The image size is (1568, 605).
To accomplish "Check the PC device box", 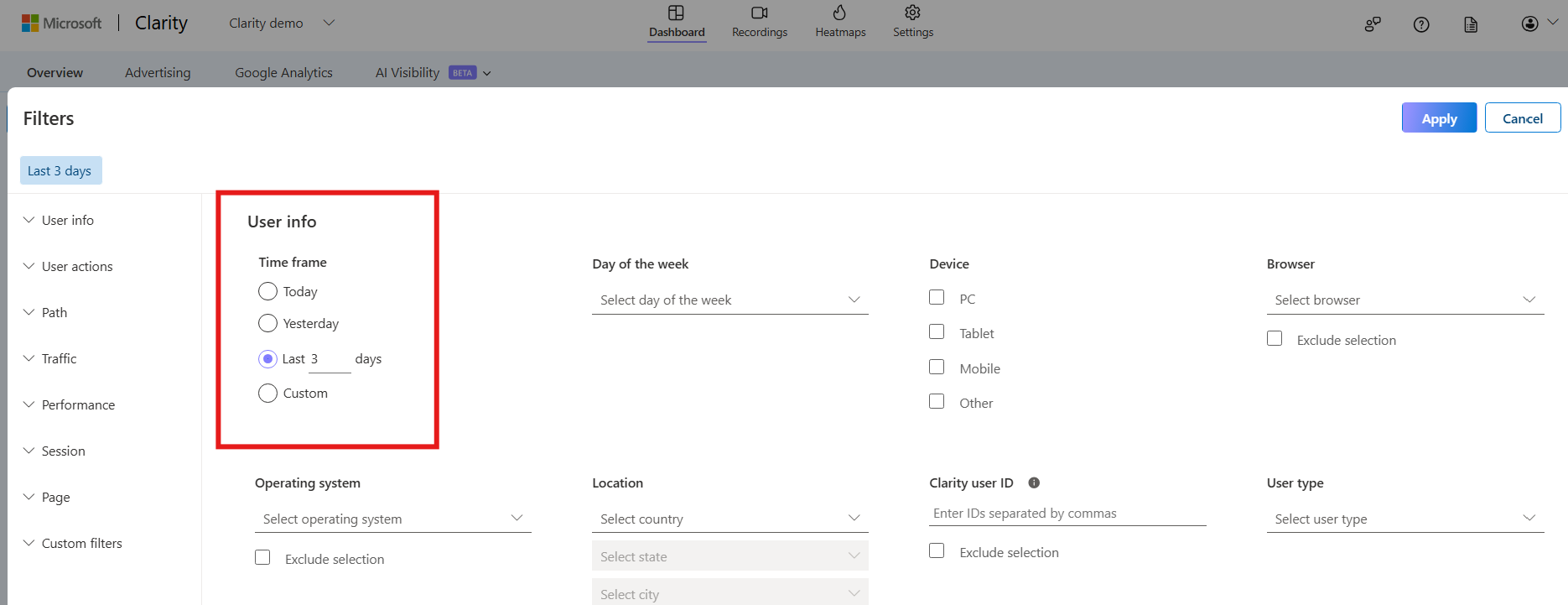I will (937, 297).
